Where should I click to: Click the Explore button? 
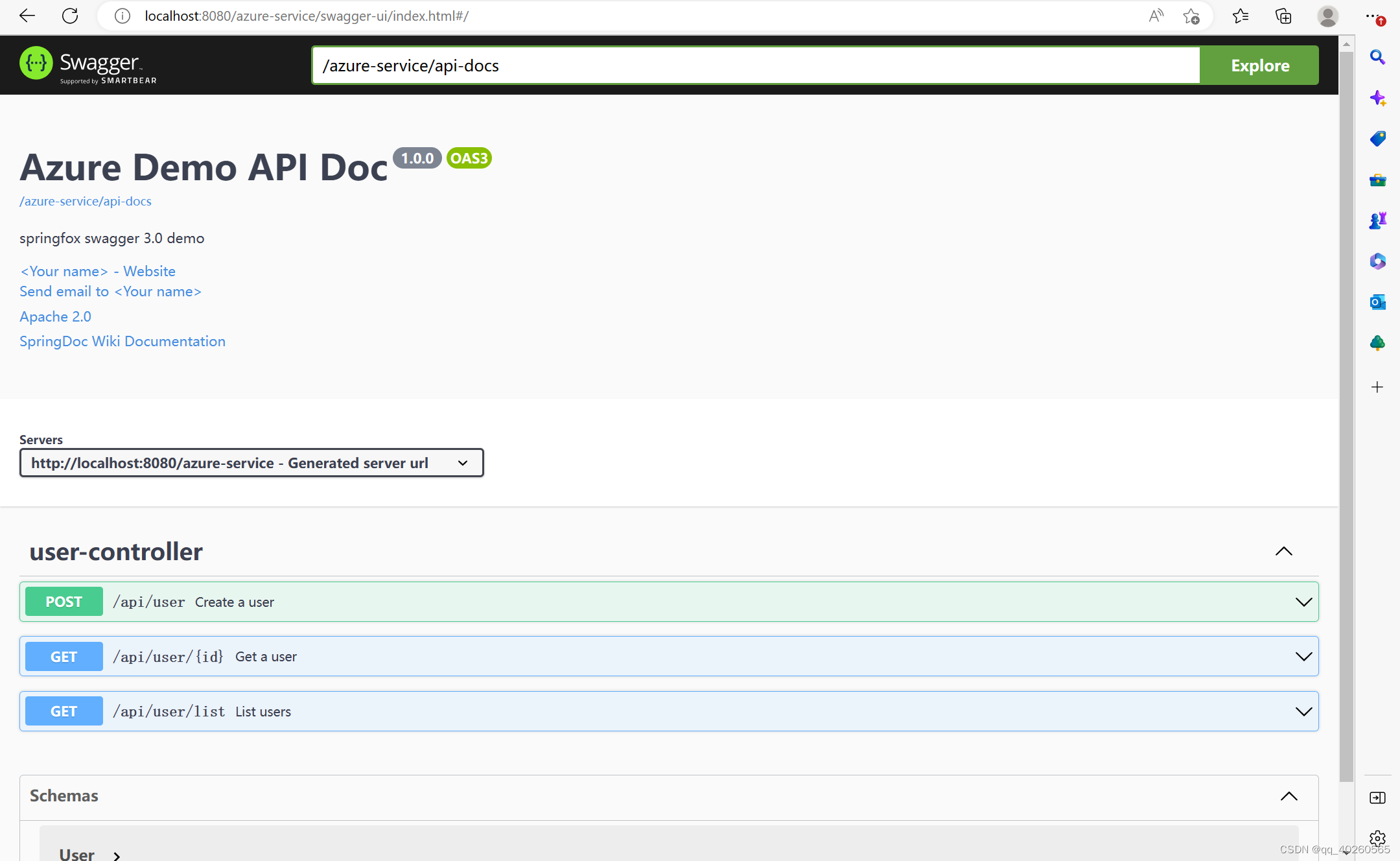pyautogui.click(x=1259, y=65)
